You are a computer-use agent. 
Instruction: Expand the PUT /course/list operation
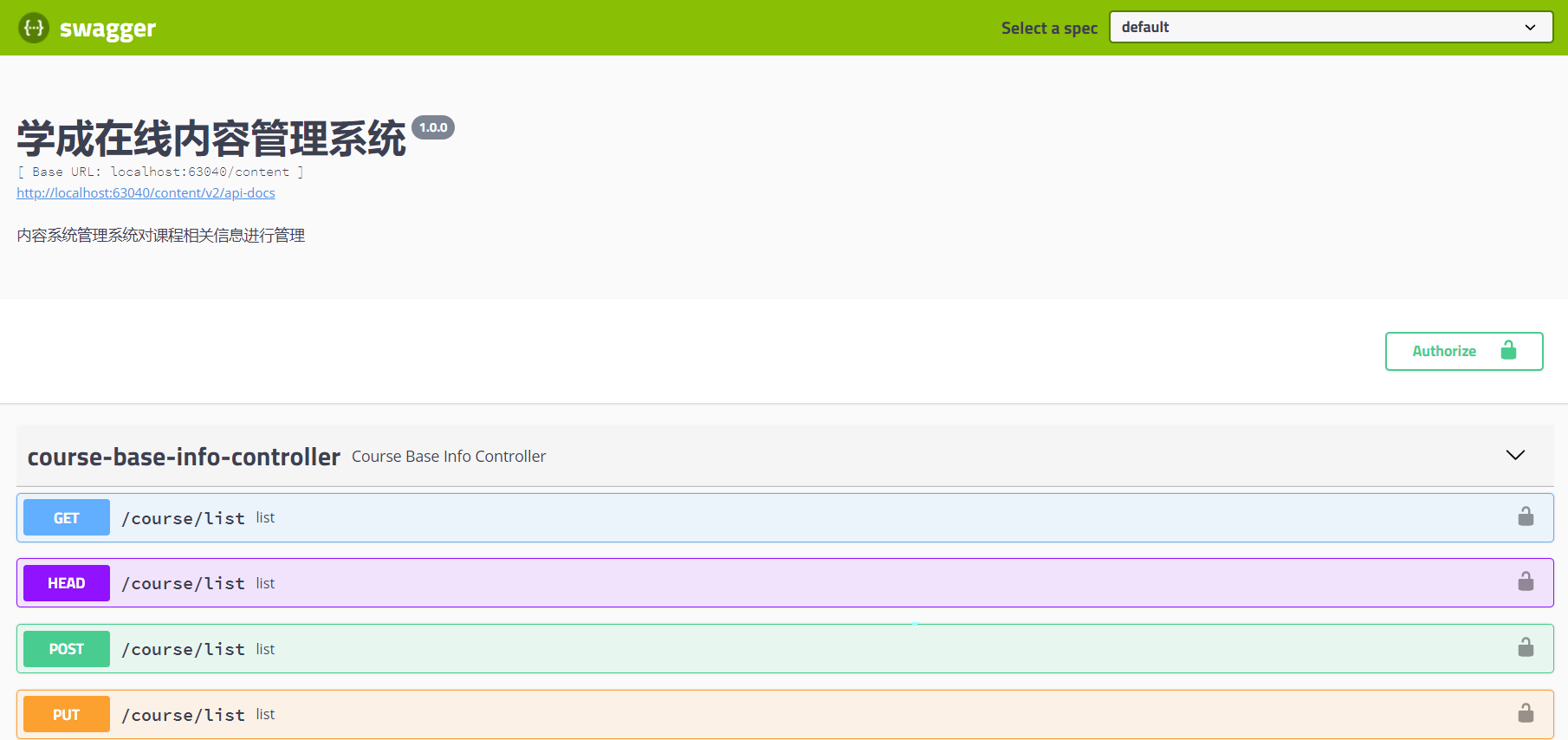pos(785,714)
